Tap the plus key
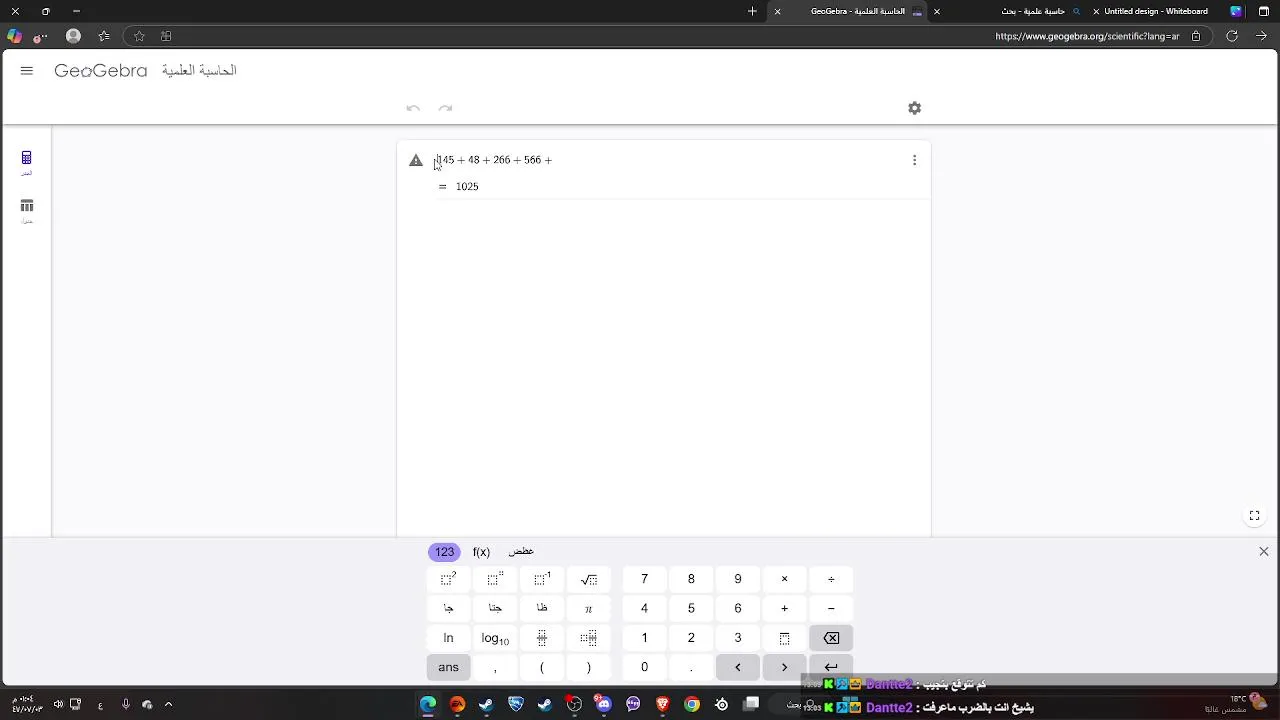Screen dimensions: 1280x720 click(784, 608)
